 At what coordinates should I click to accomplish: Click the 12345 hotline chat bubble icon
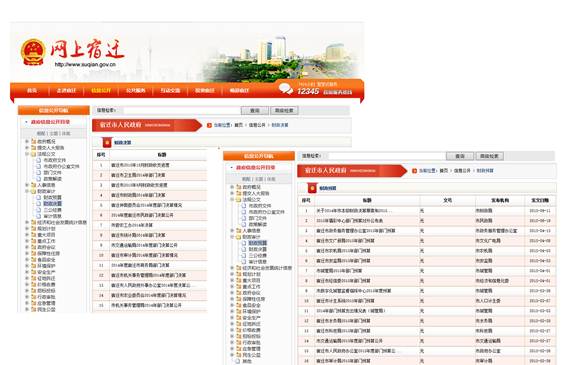[286, 89]
